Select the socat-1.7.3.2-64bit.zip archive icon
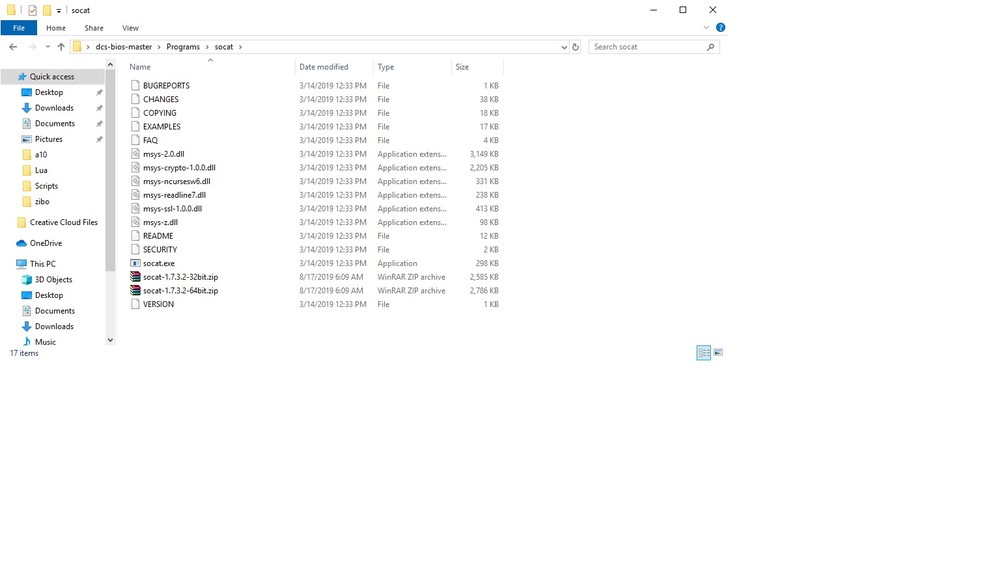 coord(135,290)
